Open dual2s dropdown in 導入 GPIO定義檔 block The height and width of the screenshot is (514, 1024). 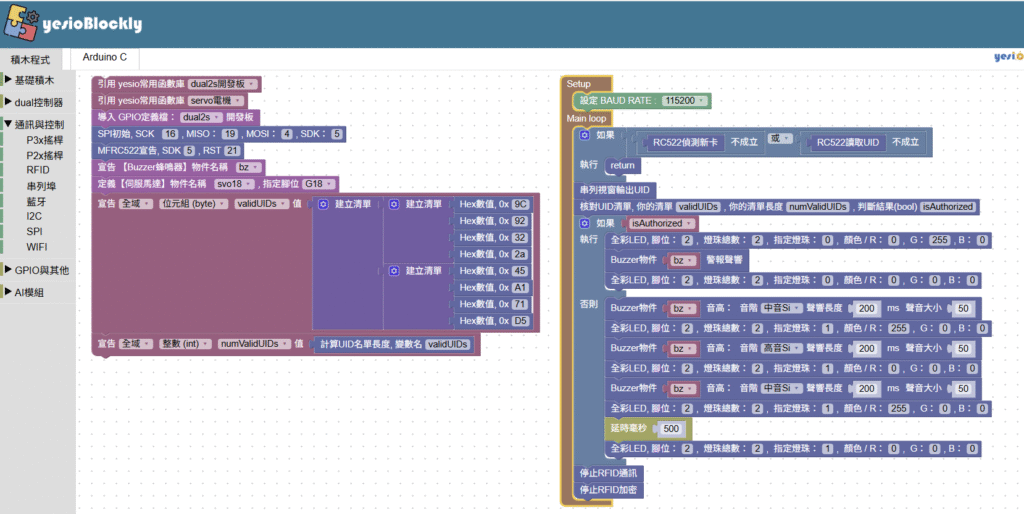(200, 118)
